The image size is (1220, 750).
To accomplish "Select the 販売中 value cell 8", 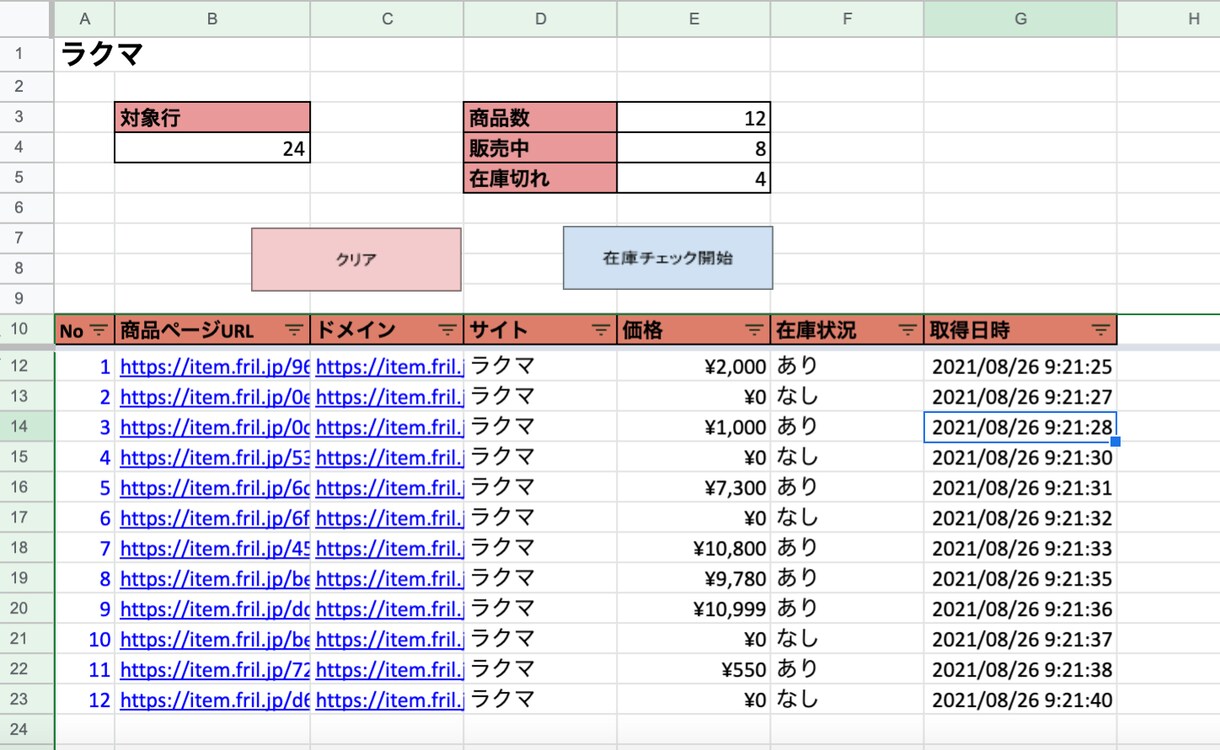I will click(x=694, y=149).
